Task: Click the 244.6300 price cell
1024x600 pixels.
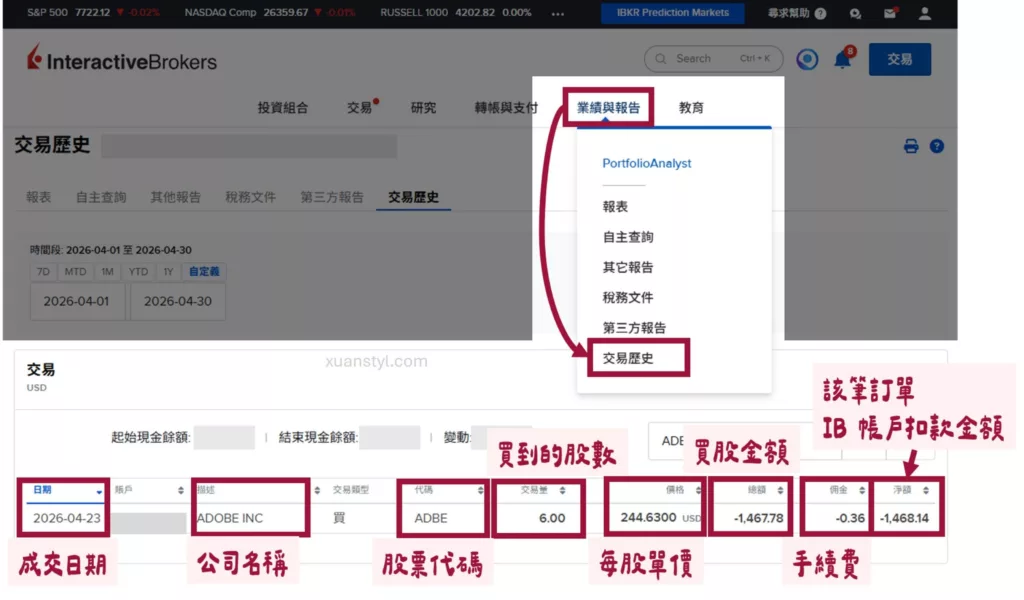Action: 648,518
